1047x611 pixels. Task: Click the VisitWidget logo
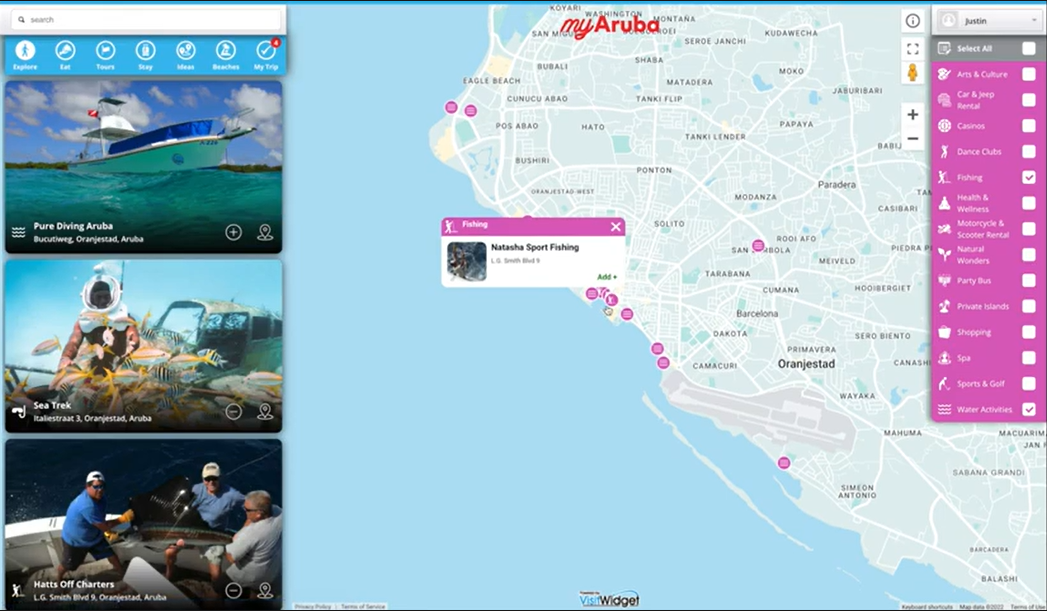[x=609, y=598]
